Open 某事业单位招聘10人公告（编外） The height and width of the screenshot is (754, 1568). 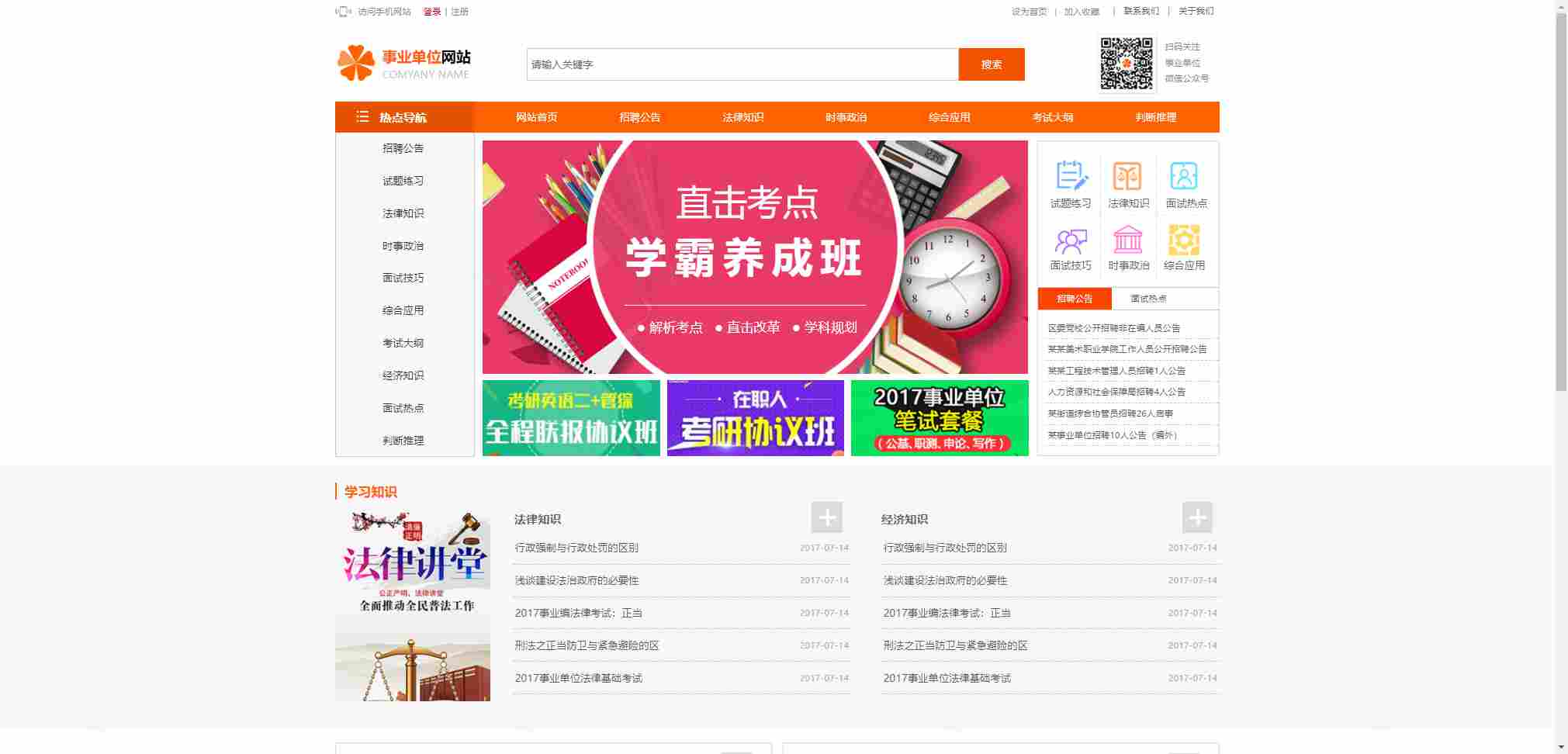tap(1113, 435)
